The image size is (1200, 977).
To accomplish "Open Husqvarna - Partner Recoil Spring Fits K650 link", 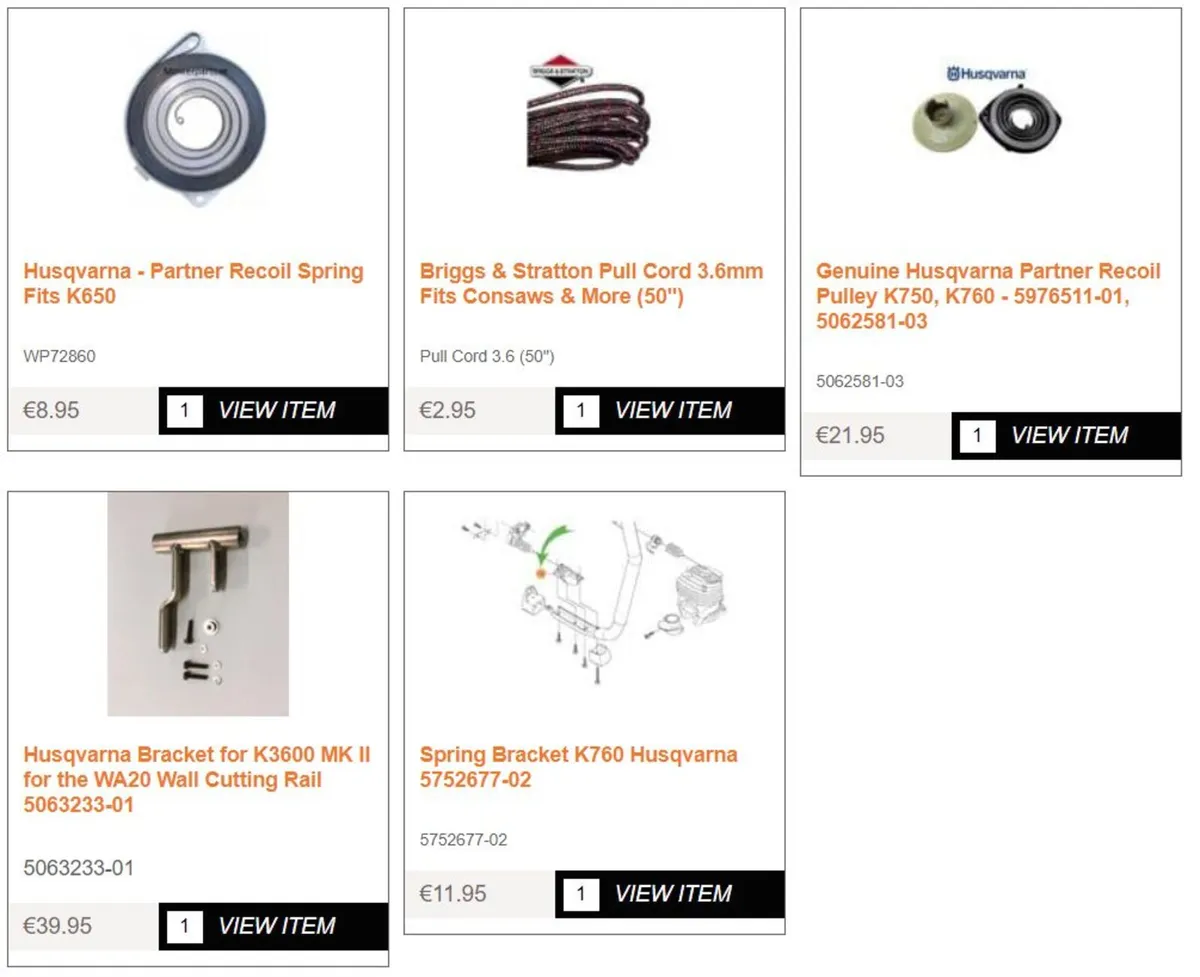I will pos(194,284).
